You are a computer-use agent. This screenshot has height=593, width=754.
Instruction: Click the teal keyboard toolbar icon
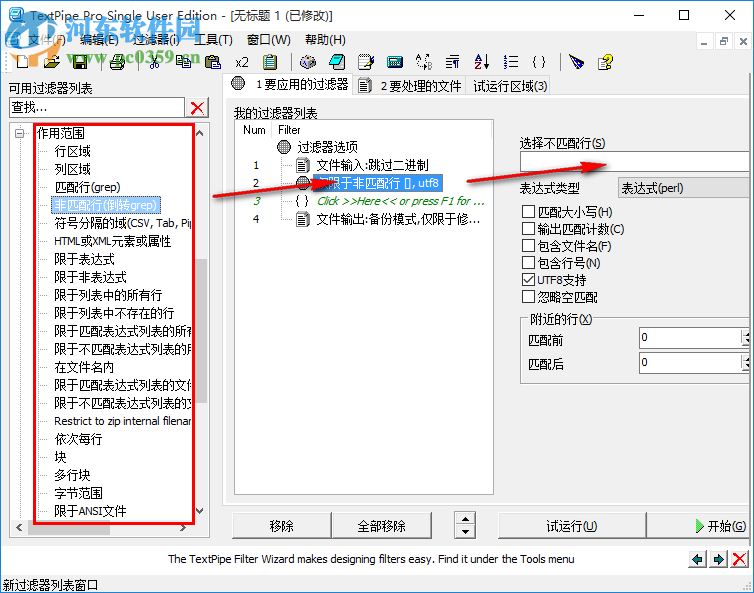(395, 62)
